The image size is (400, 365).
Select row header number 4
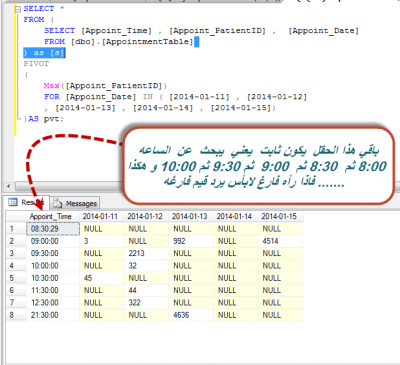point(16,266)
